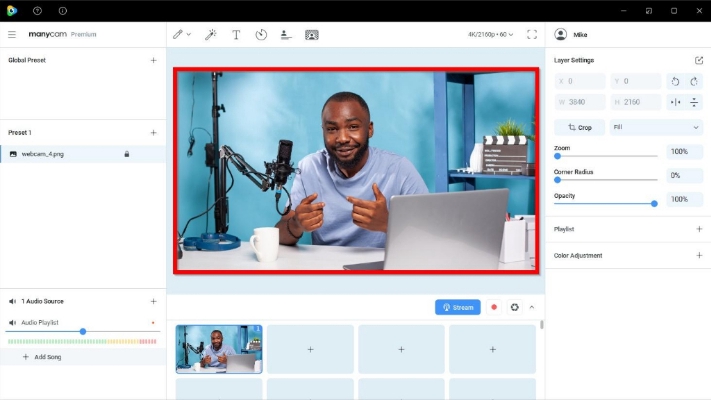This screenshot has height=400, width=711.
Task: Click the Stream button
Action: [x=457, y=307]
